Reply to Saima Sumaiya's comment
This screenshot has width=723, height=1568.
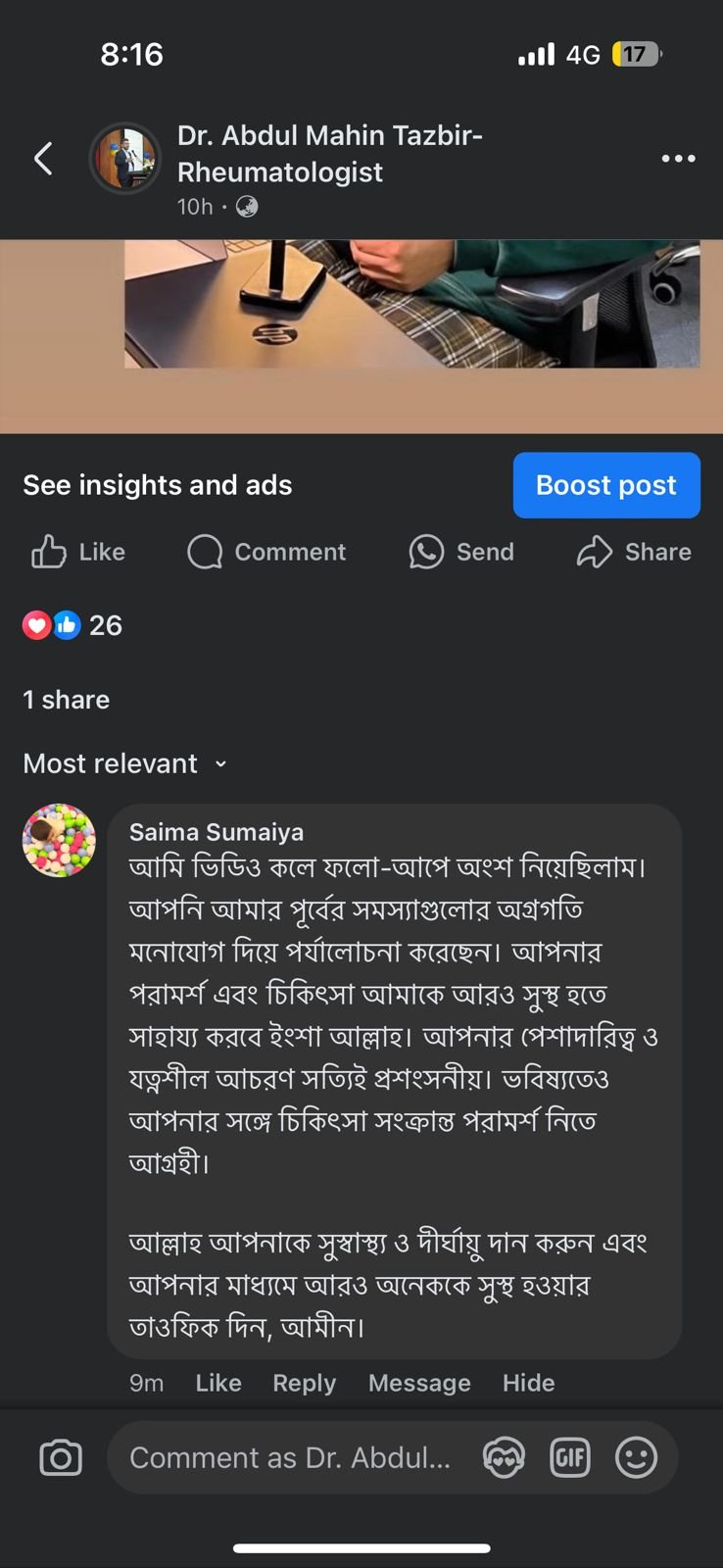point(304,1383)
